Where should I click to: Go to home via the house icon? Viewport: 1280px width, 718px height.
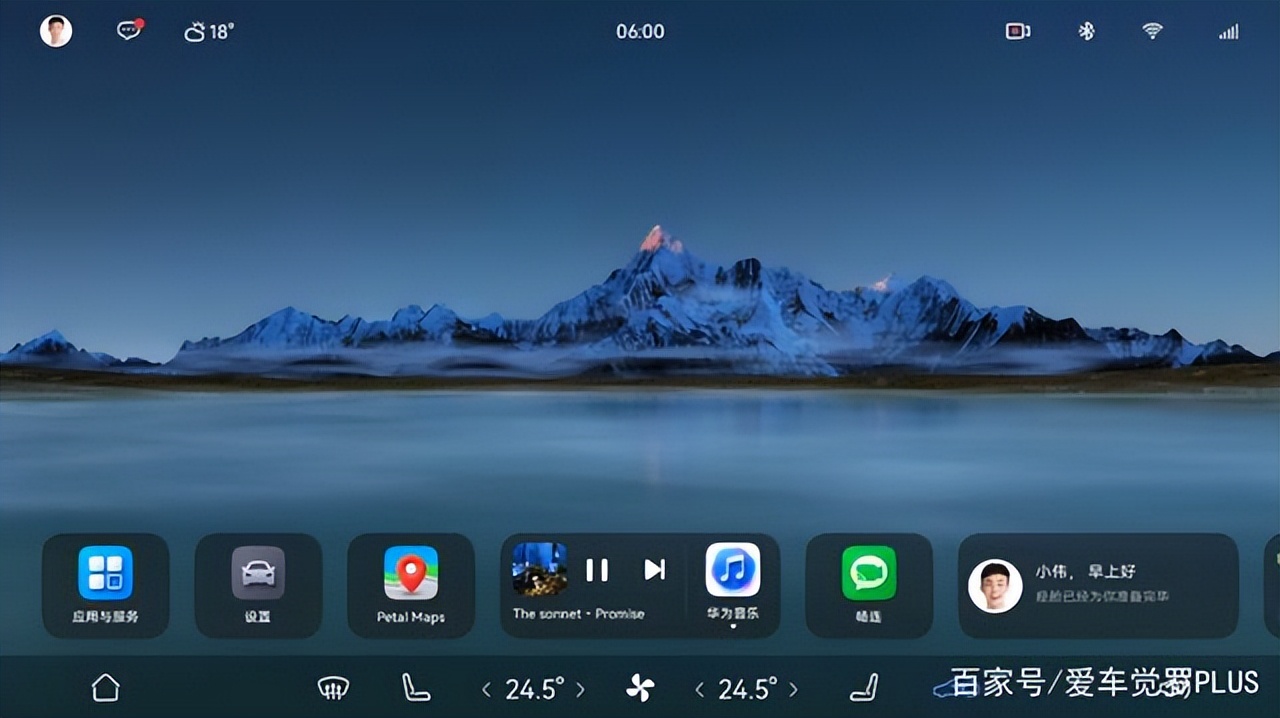pos(105,687)
